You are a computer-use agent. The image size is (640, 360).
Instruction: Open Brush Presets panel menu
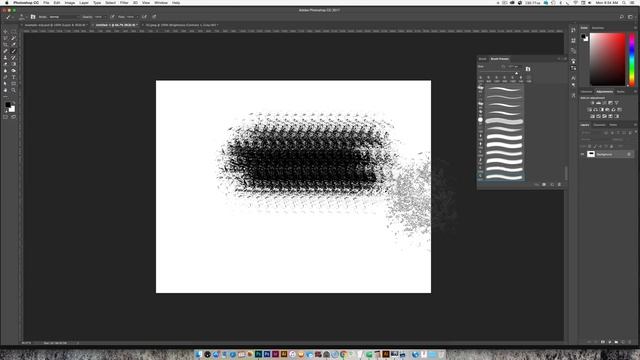pyautogui.click(x=565, y=59)
